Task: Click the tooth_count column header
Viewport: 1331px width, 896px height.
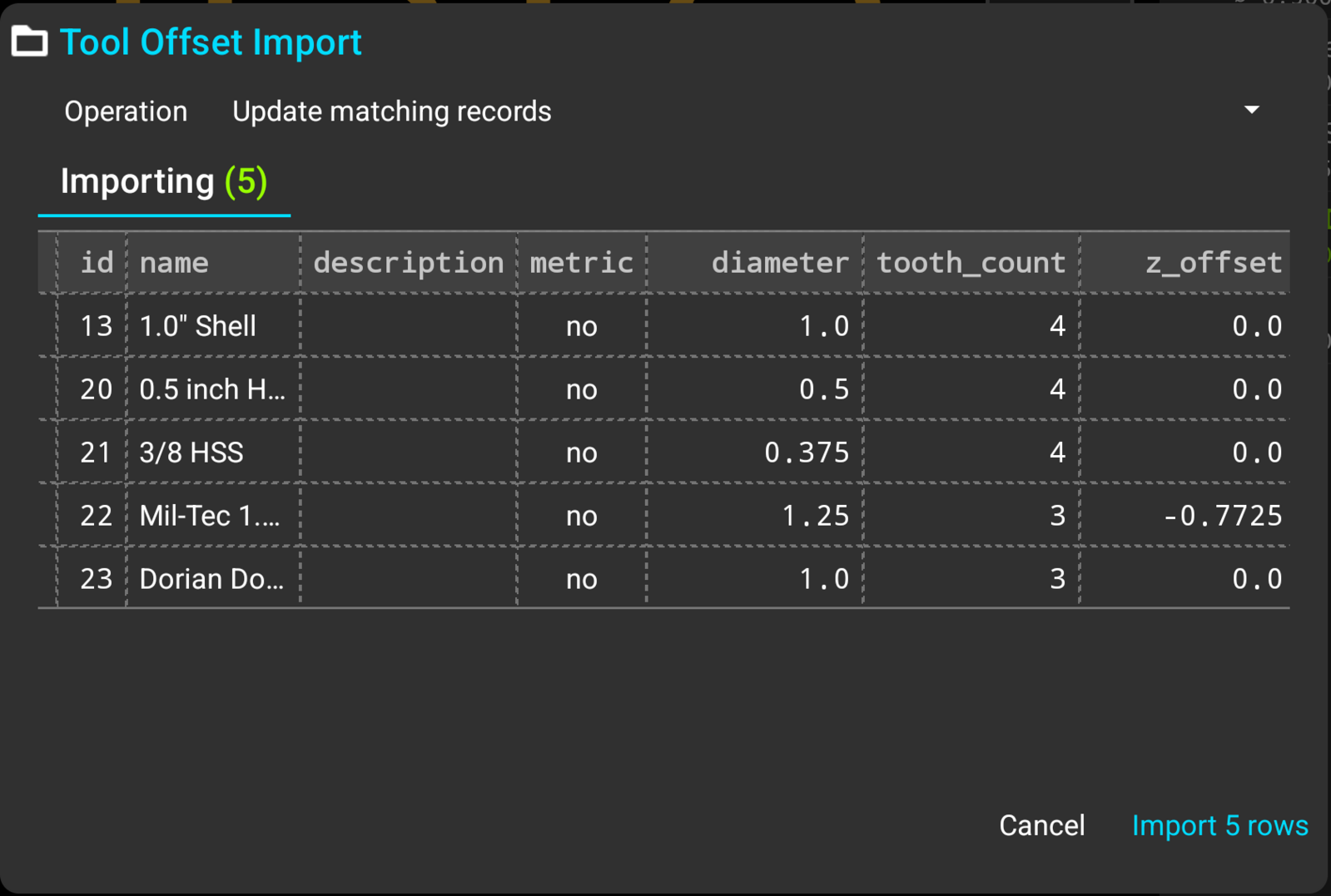Action: tap(971, 263)
